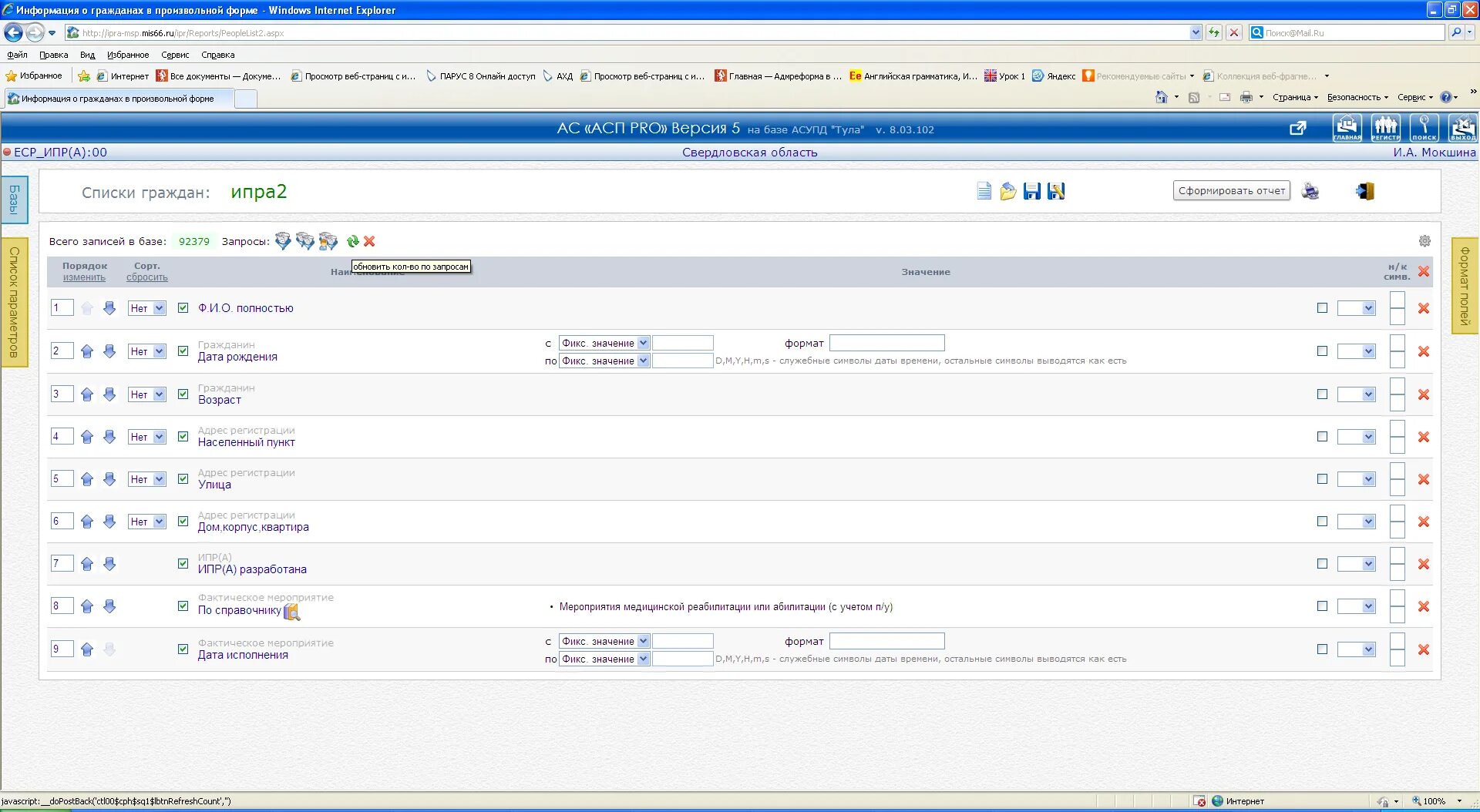Viewport: 1480px width, 812px height.
Task: Open the right-side dropdown in ИПР(А) разработана row
Action: coord(1357,564)
